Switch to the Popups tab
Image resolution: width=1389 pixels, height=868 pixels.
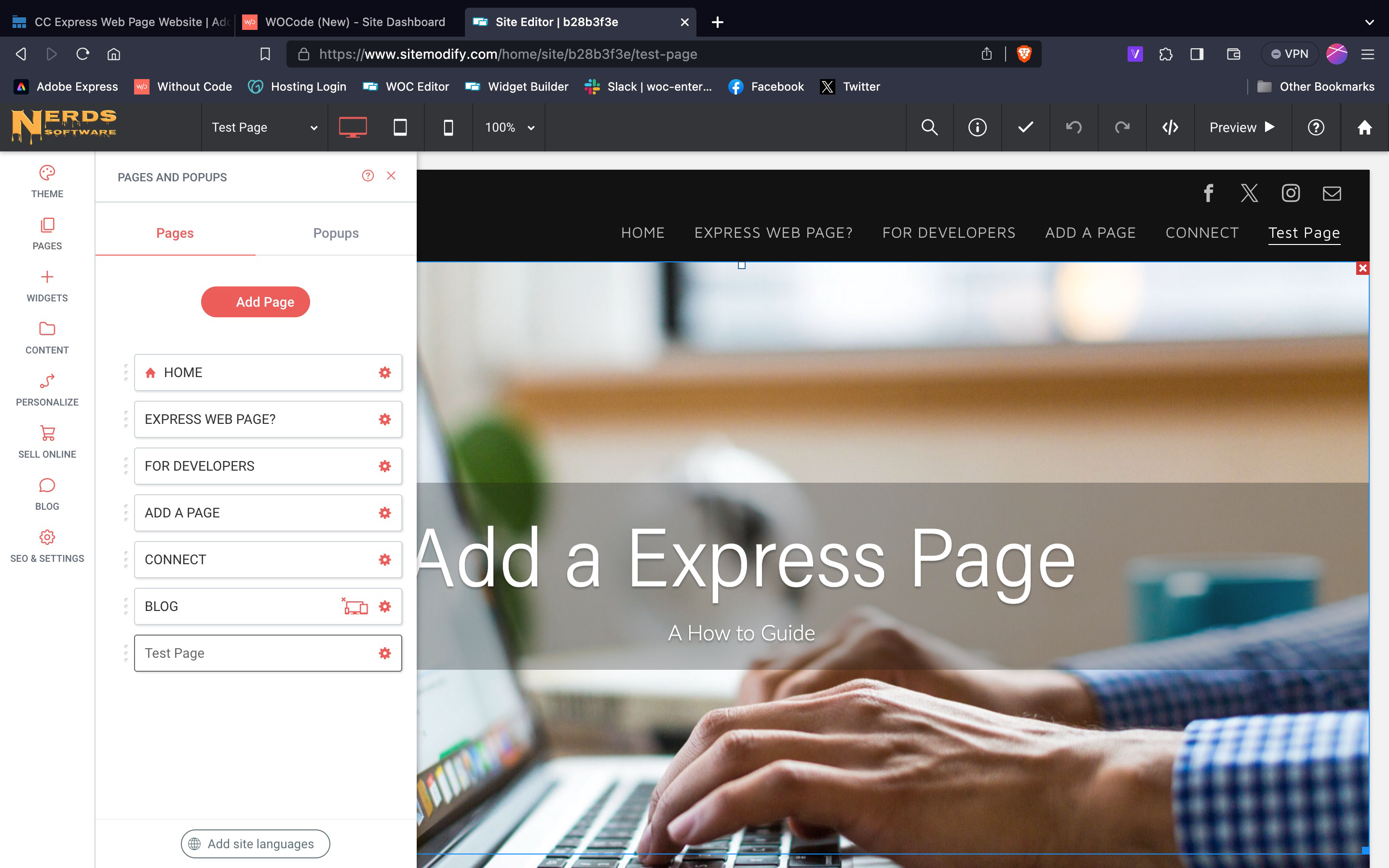pos(336,233)
